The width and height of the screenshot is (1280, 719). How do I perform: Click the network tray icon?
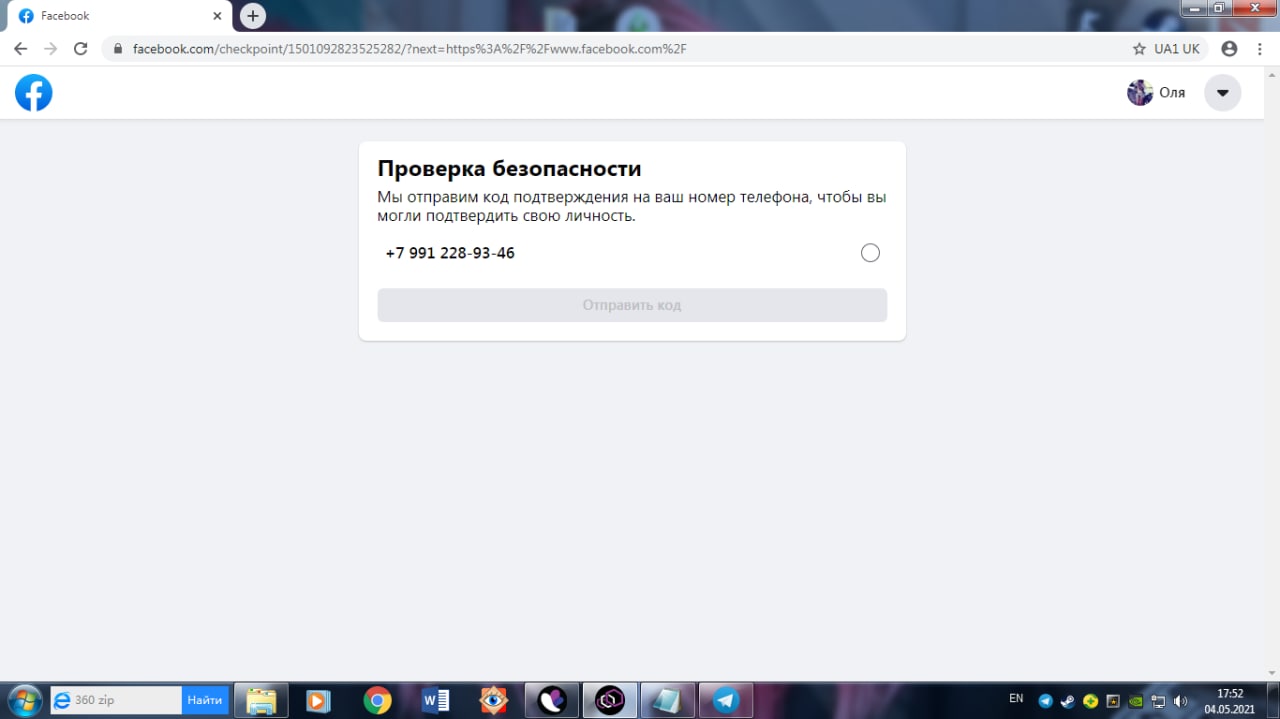pyautogui.click(x=1158, y=701)
